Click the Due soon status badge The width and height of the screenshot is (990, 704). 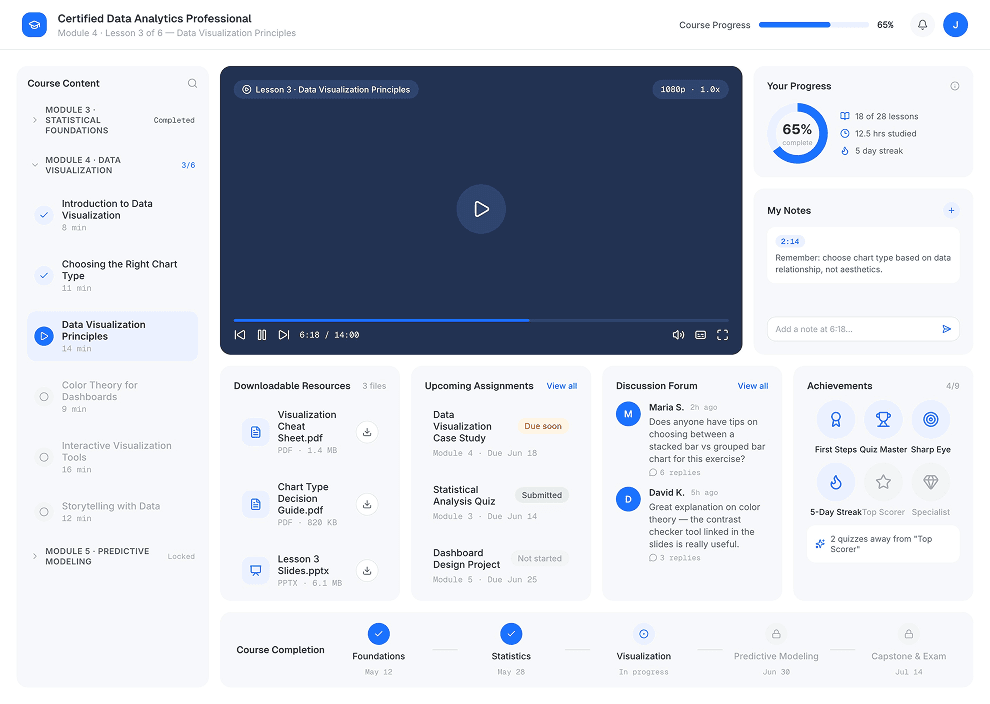pyautogui.click(x=543, y=426)
